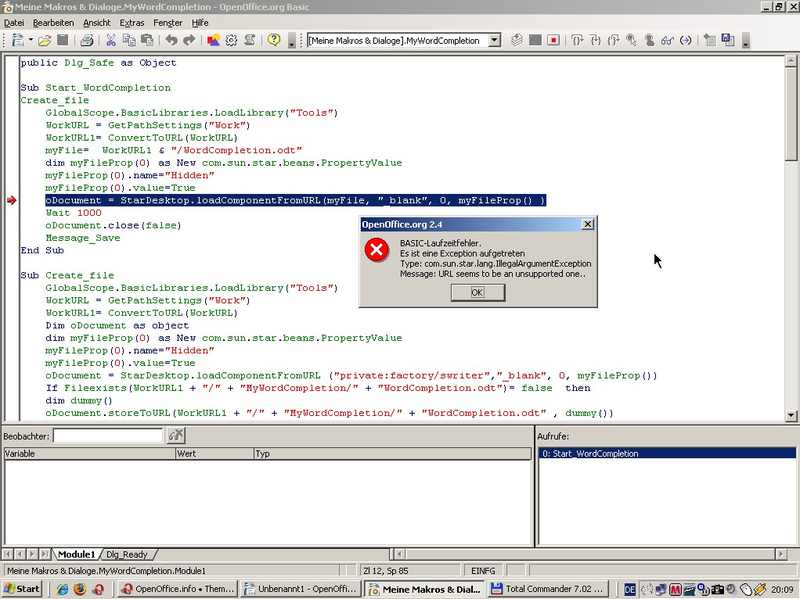Select the Start_WordCompletion call stack entry

[667, 453]
